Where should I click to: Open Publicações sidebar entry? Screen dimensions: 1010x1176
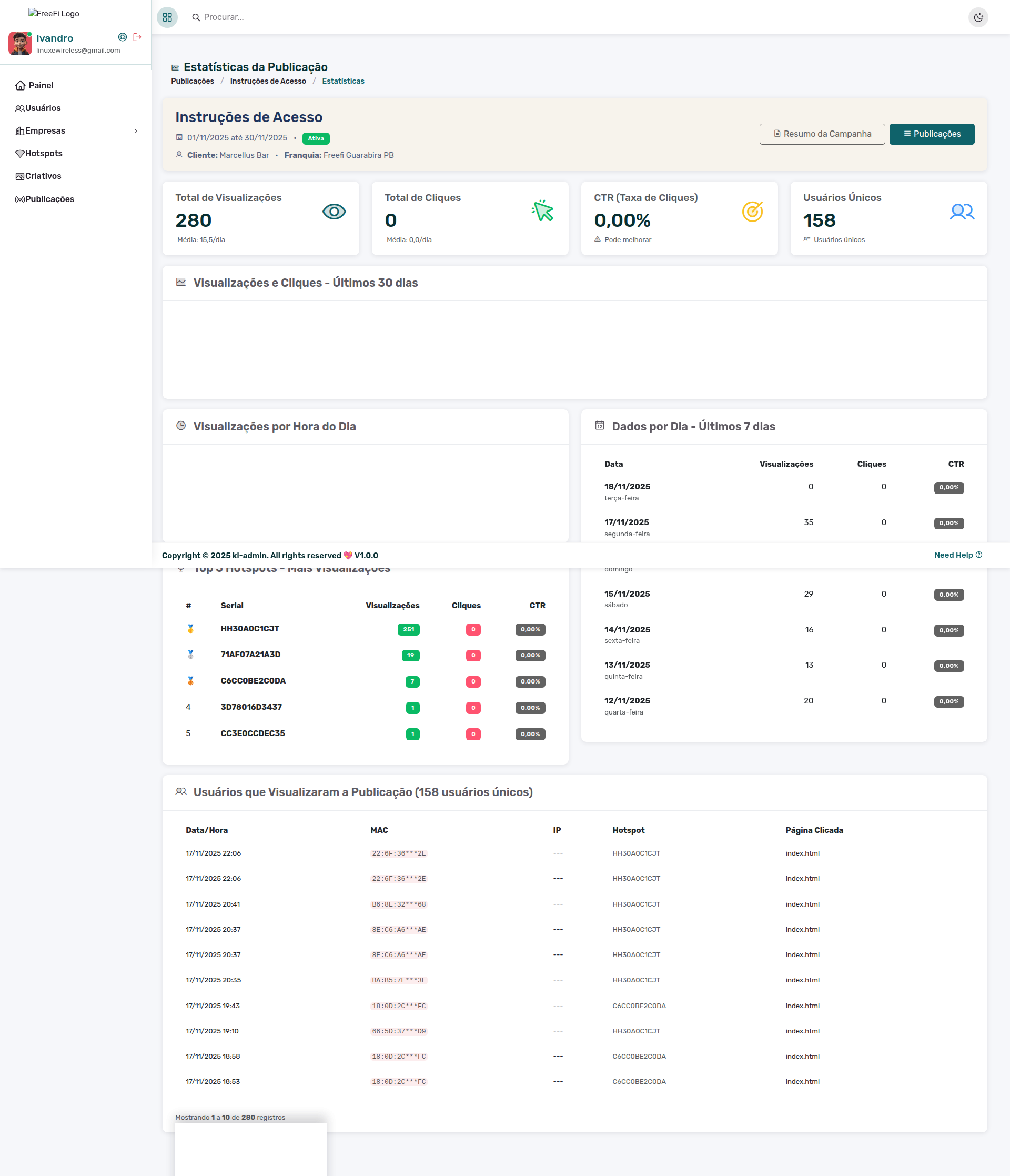[49, 199]
